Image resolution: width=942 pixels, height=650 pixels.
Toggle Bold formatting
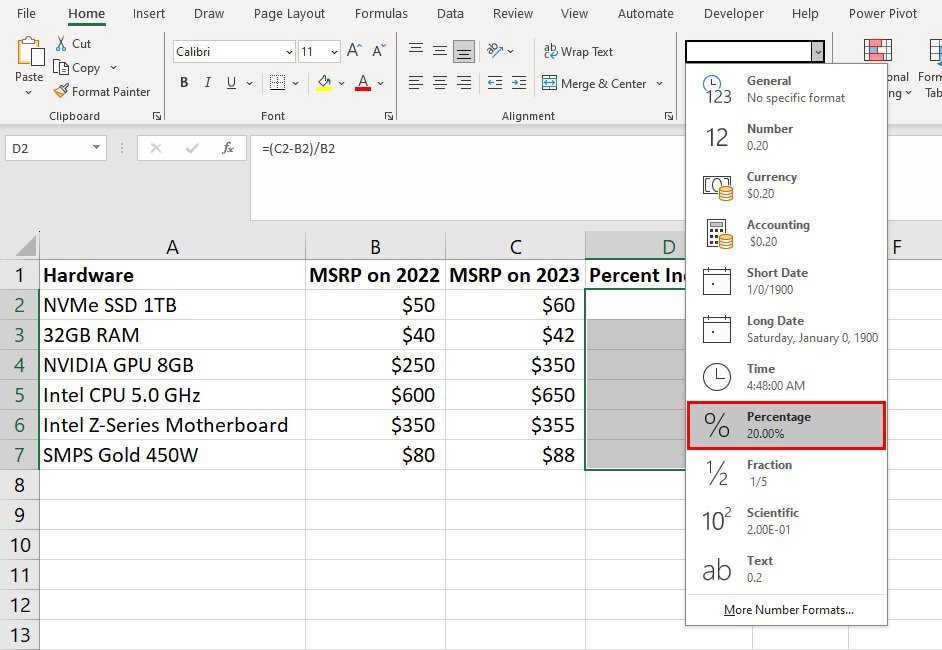tap(184, 83)
